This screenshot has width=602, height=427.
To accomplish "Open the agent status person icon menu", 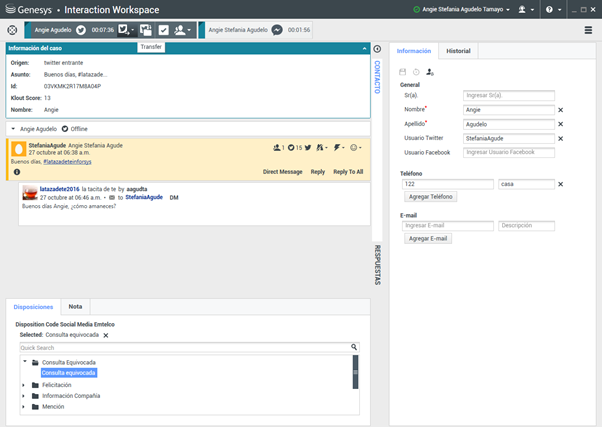I will point(526,10).
